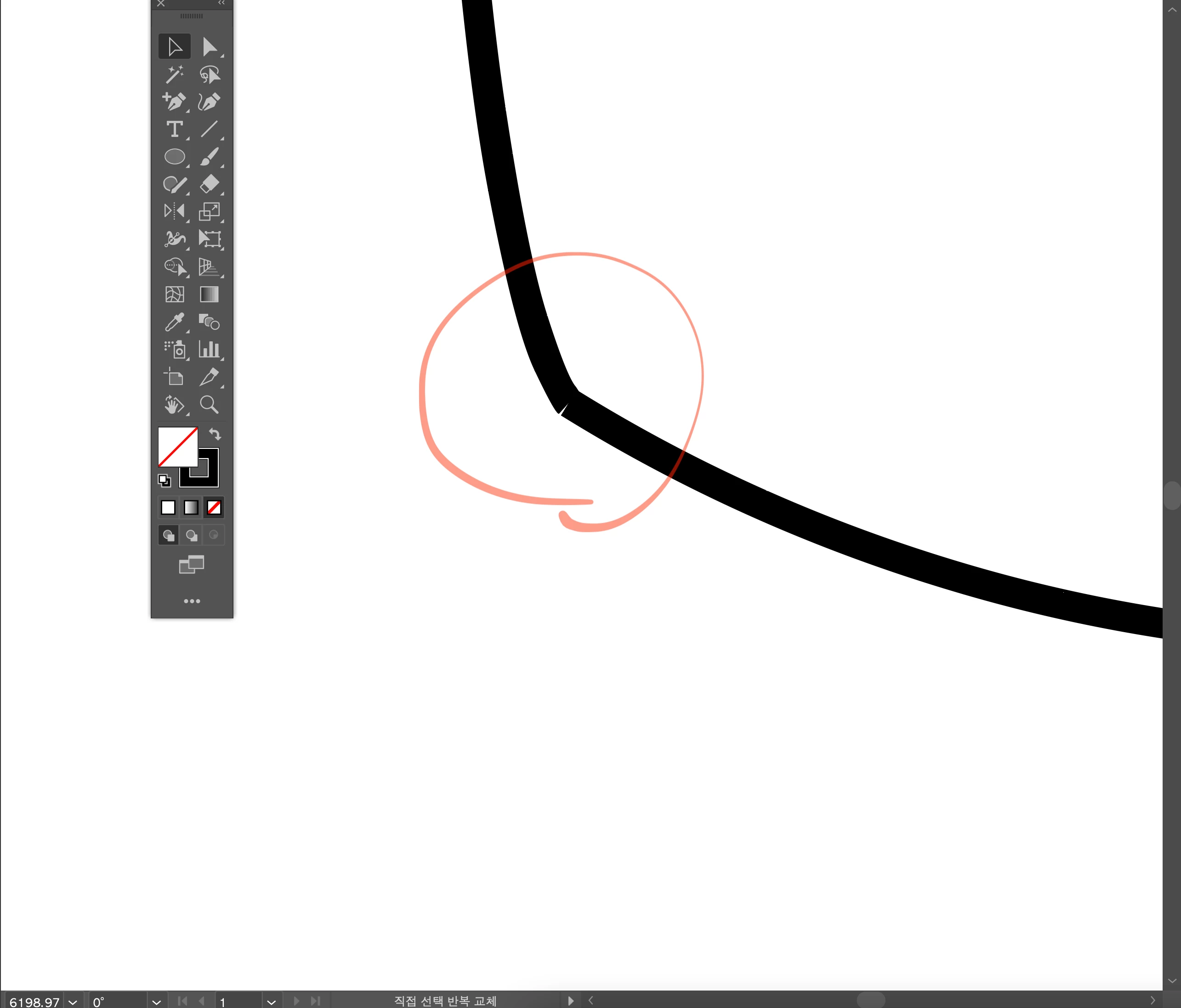Select the Zoom magnifier tool
Screen dimensions: 1181x1008
point(209,405)
